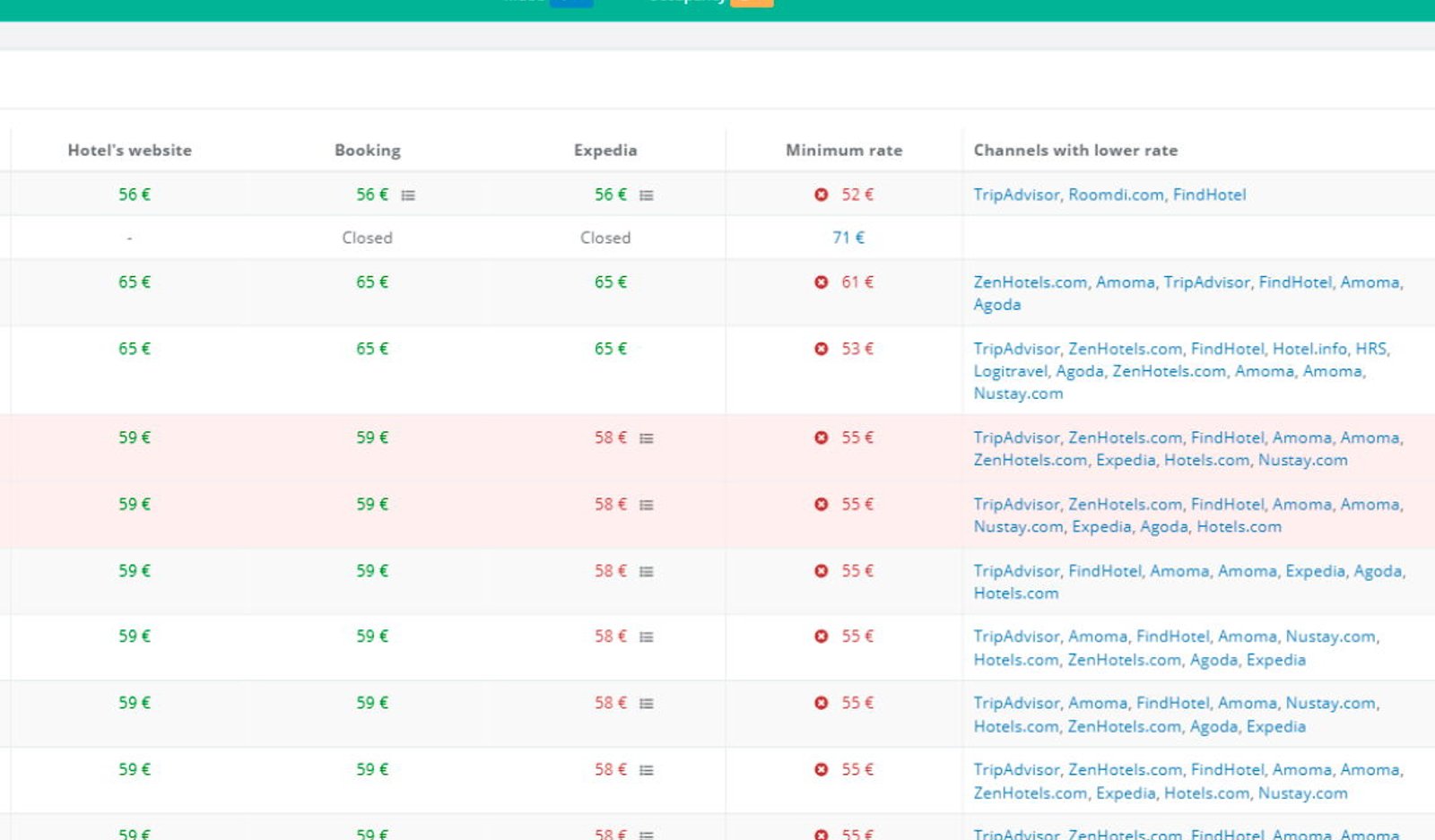
Task: Open Expedia list icon in row starting TripAdvisor, FindHotel, Amoma
Action: pyautogui.click(x=647, y=571)
